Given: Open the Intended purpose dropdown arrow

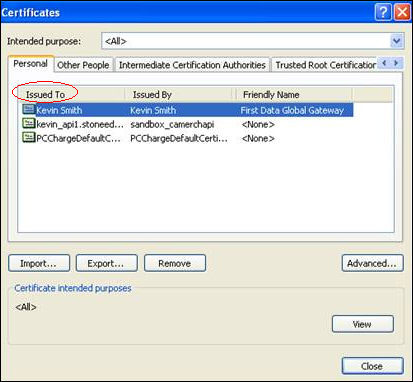Looking at the screenshot, I should (397, 41).
